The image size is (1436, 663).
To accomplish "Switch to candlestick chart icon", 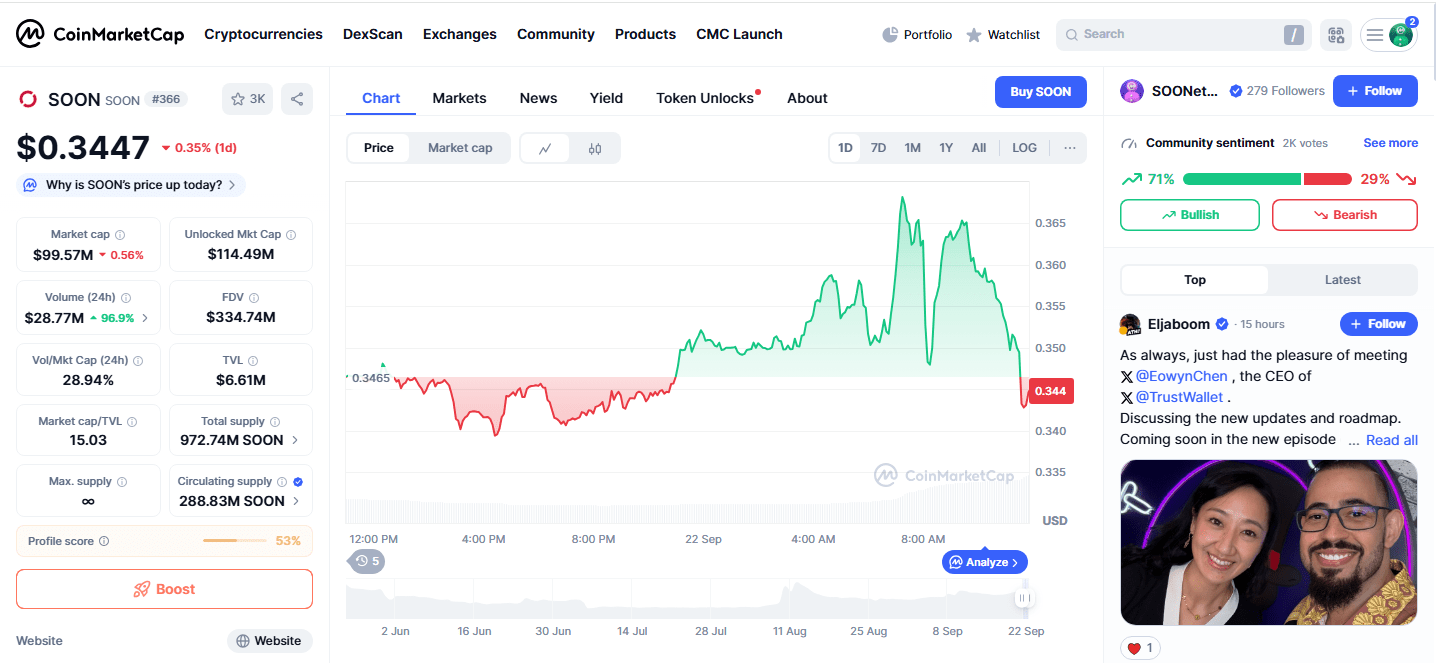I will pos(595,148).
